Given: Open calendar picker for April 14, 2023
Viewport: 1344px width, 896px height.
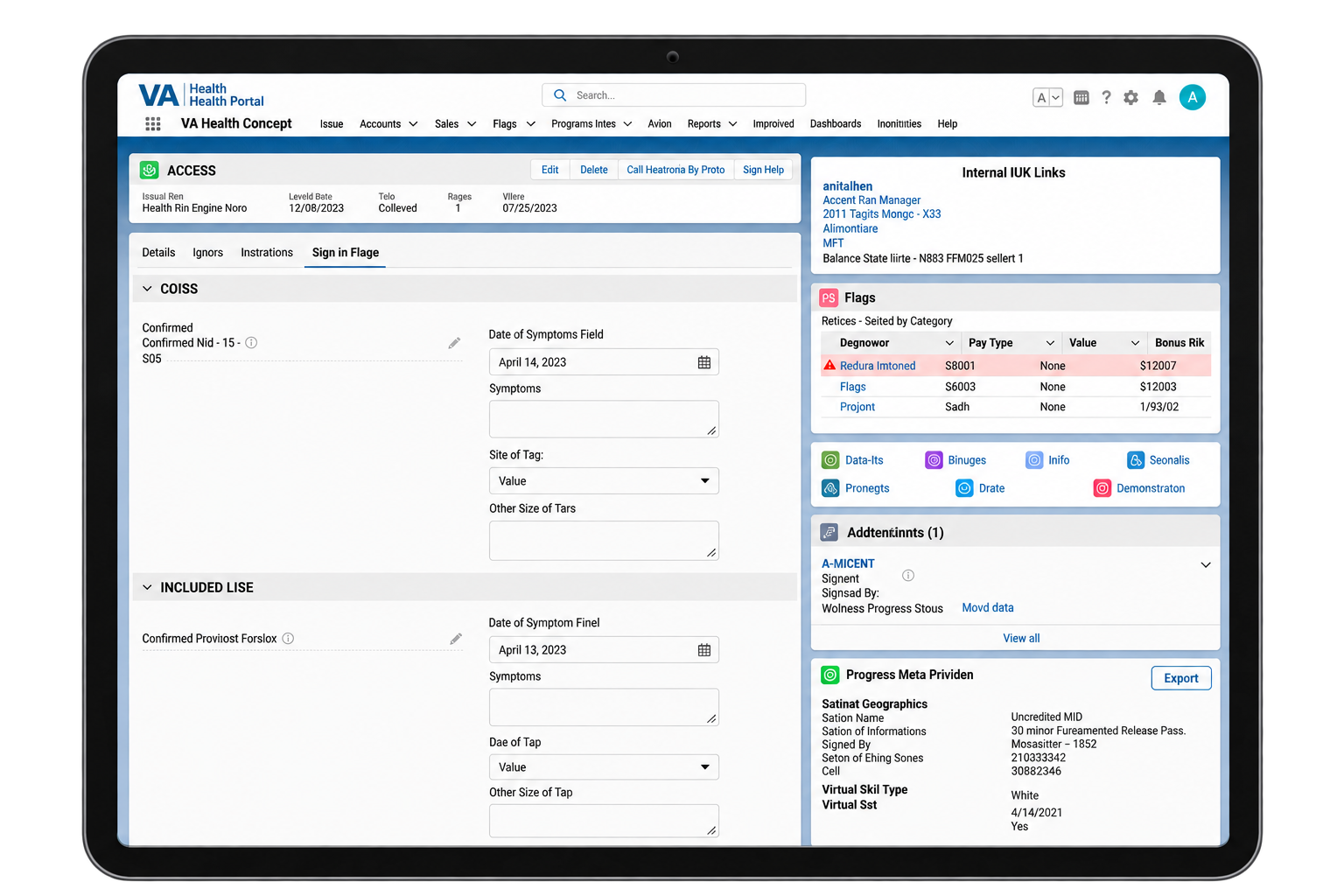Looking at the screenshot, I should pos(704,362).
